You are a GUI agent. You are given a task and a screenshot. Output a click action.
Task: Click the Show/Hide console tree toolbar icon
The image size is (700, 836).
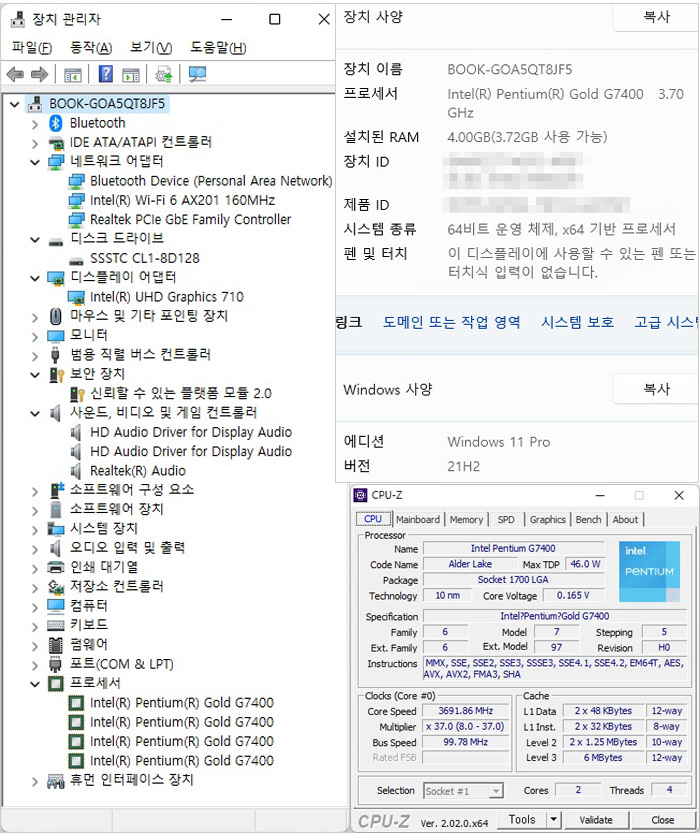click(73, 75)
